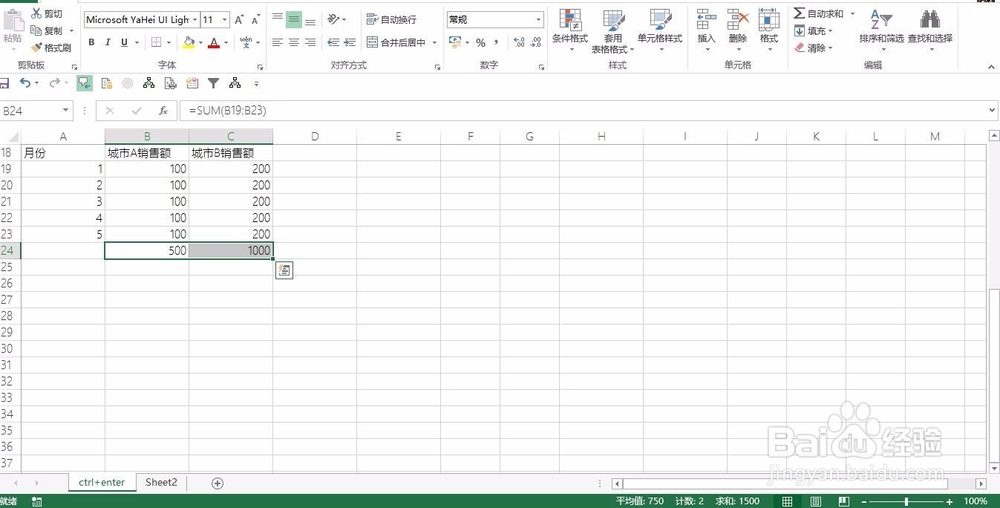Open the font size dropdown
This screenshot has width=1000, height=508.
tap(224, 20)
